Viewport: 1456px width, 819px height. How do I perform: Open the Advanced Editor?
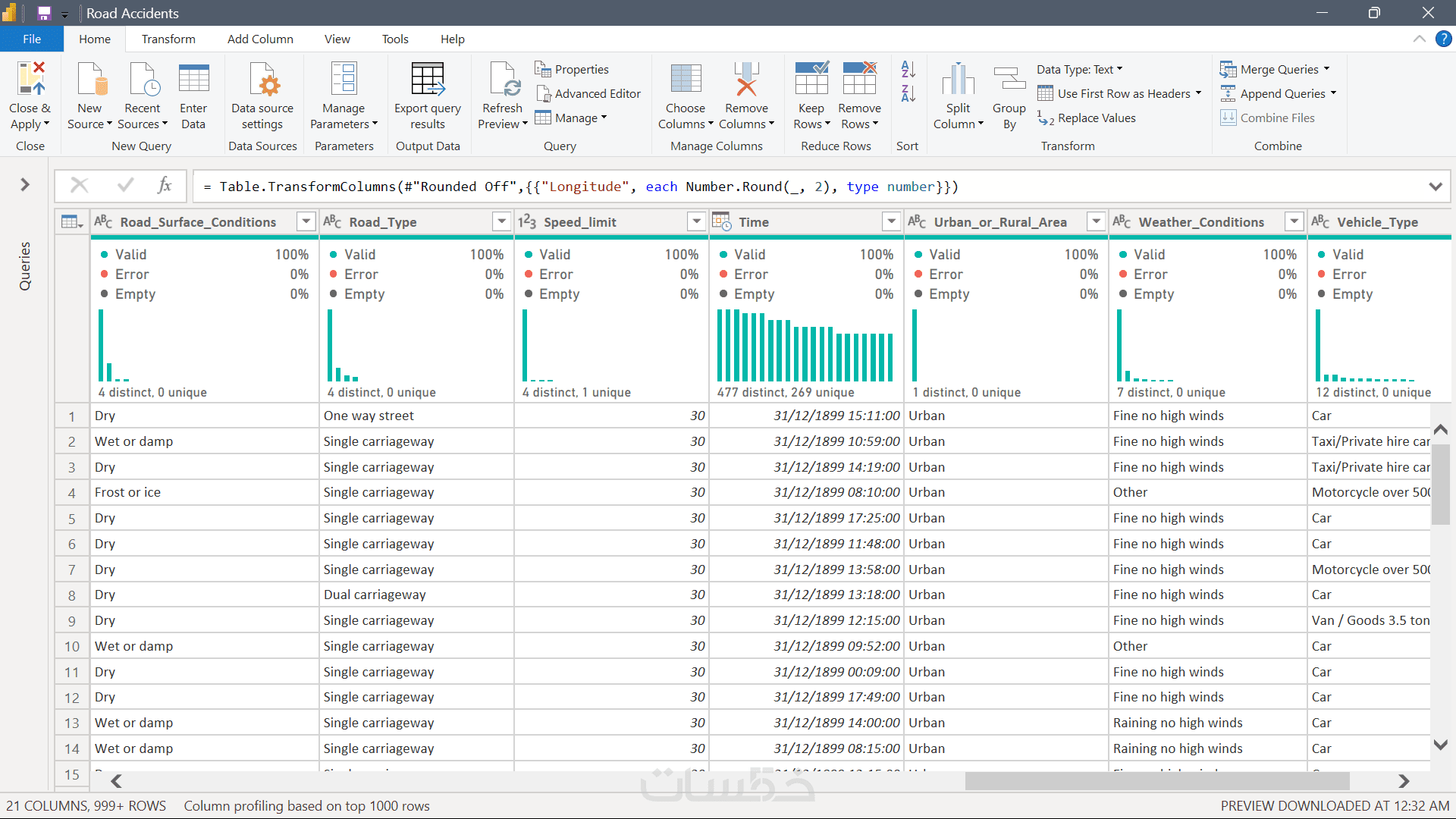(x=588, y=93)
